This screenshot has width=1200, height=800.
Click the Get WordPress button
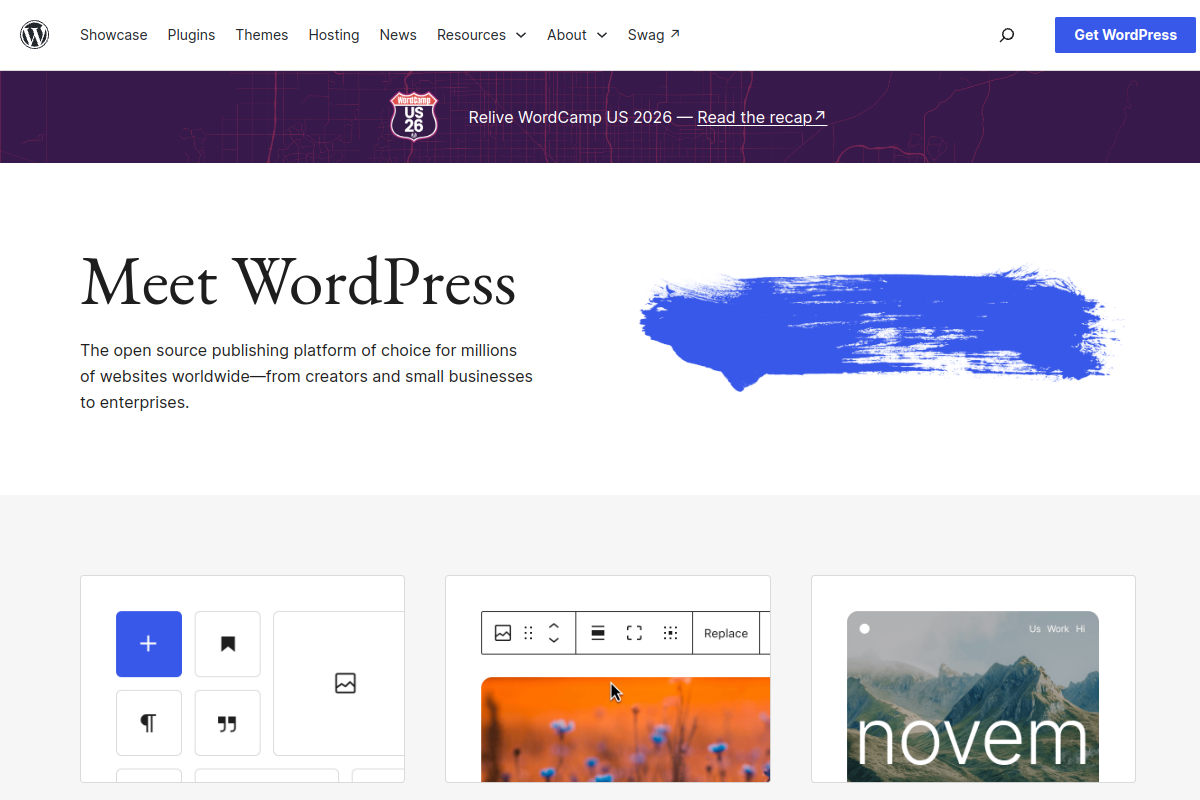[1126, 35]
